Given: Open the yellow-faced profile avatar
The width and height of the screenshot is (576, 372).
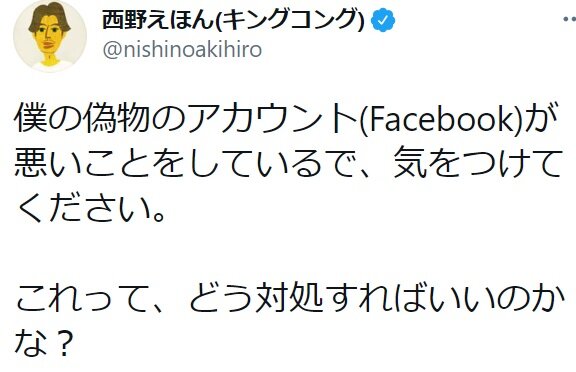Looking at the screenshot, I should (50, 36).
